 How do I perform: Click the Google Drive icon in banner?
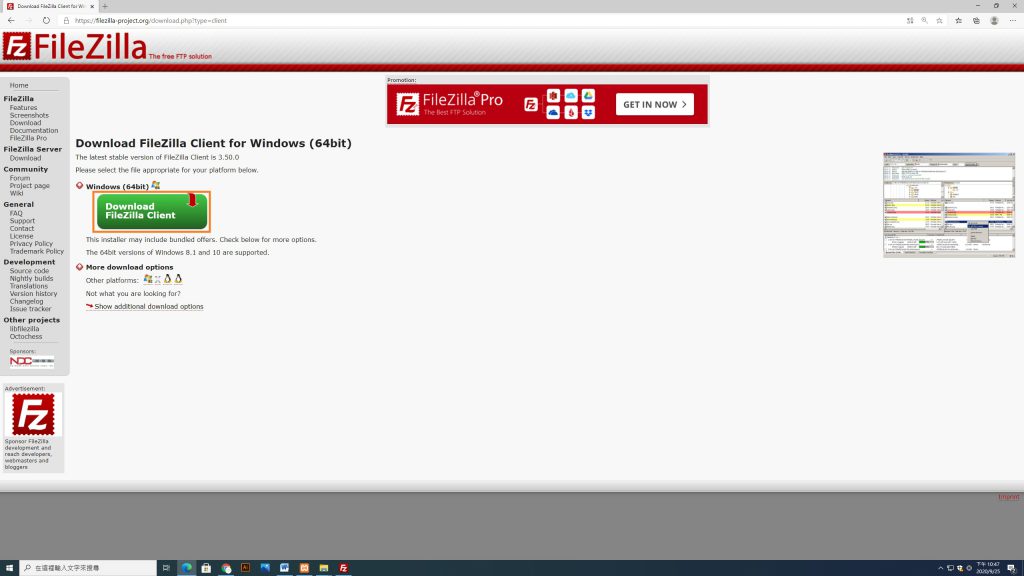click(x=588, y=95)
